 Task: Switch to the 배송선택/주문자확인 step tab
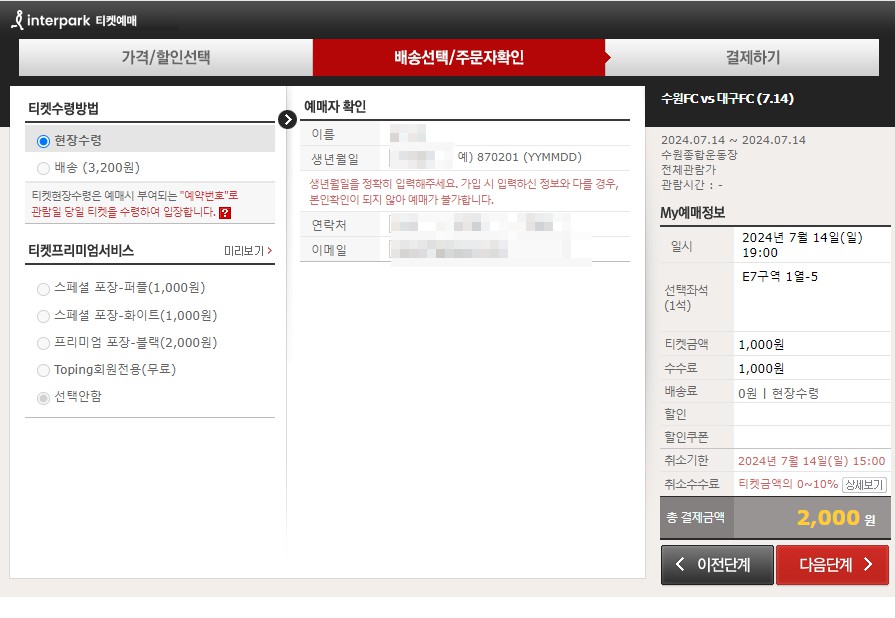(459, 57)
